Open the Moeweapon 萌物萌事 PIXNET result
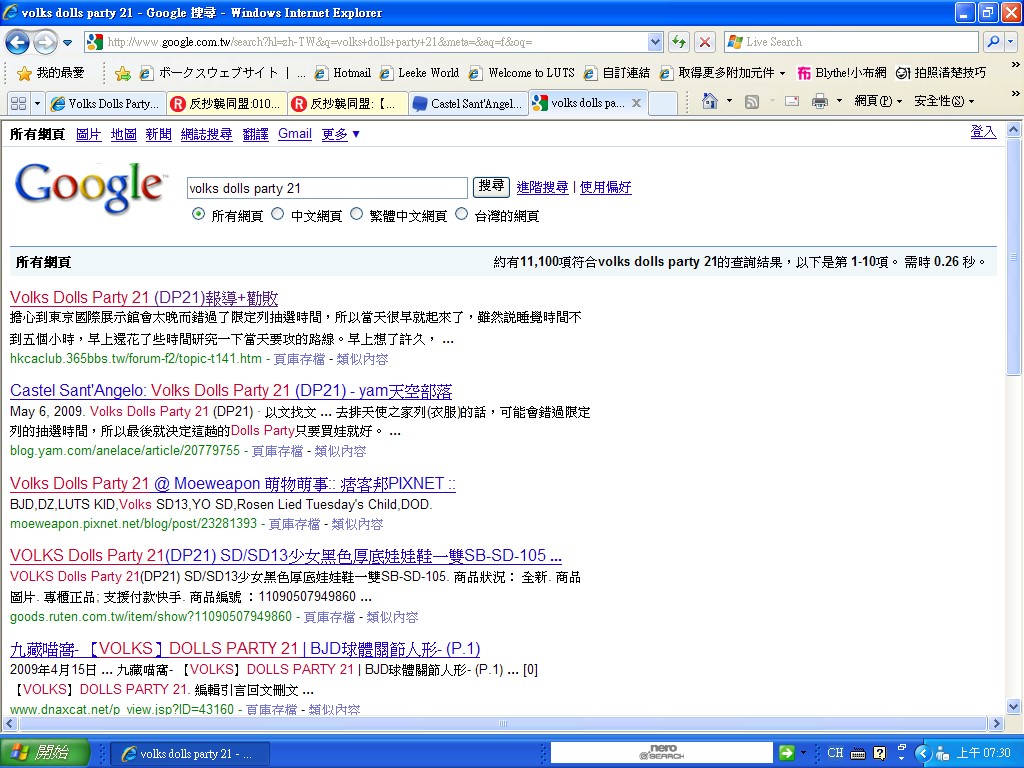Image resolution: width=1024 pixels, height=768 pixels. click(232, 484)
